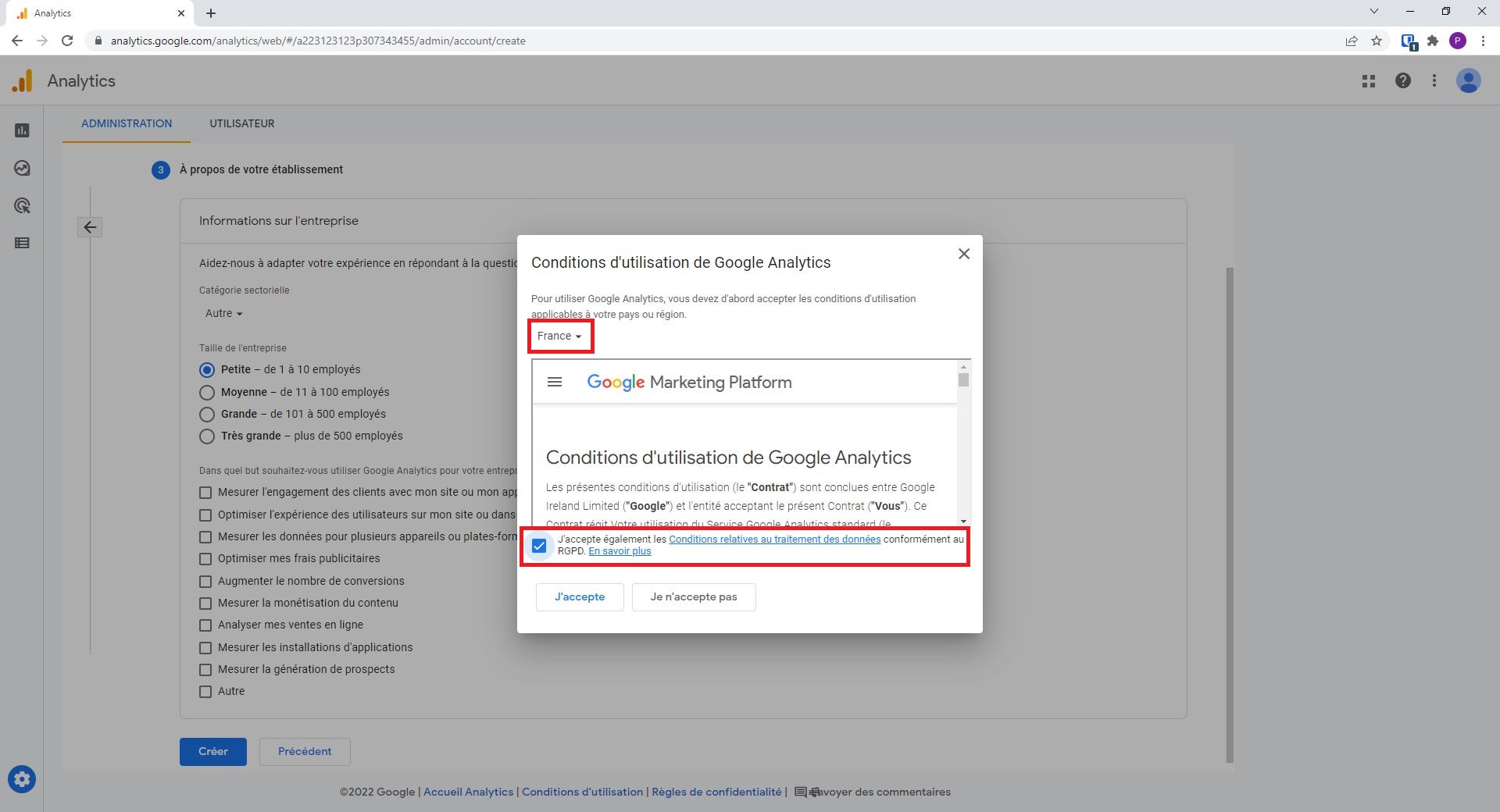1500x812 pixels.
Task: Click the Créer button
Action: tap(213, 752)
